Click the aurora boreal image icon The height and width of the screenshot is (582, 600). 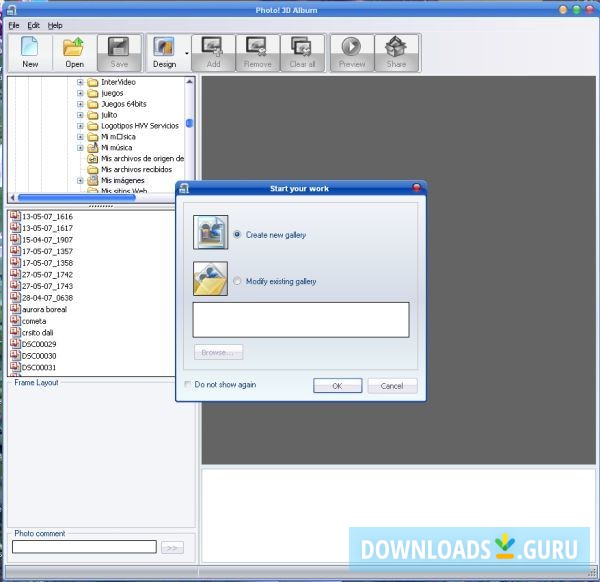point(15,309)
